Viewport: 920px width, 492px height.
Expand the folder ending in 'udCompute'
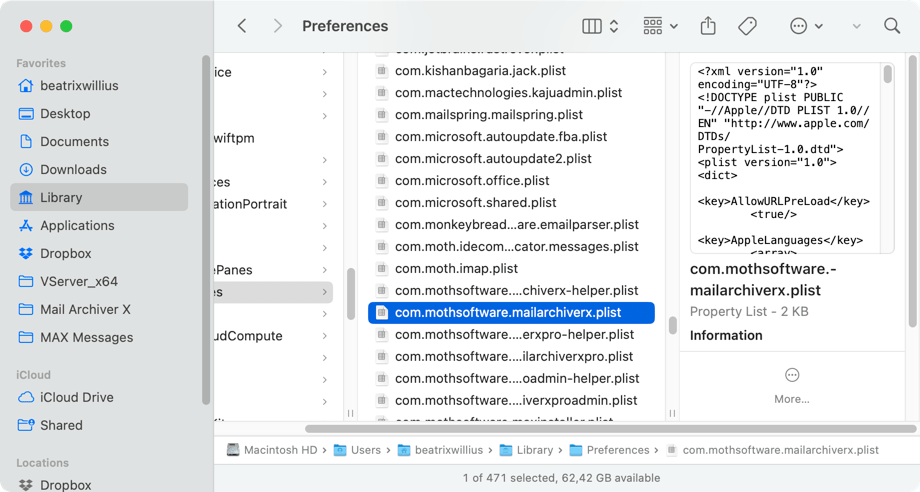click(x=324, y=336)
